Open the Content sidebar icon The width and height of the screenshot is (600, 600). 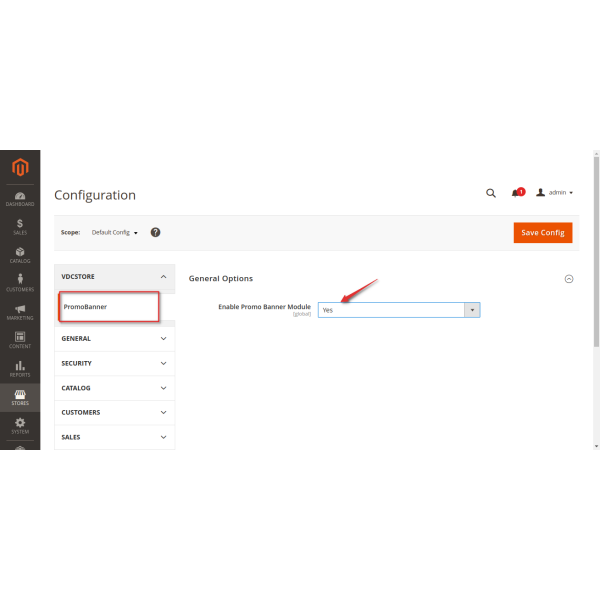tap(20, 340)
